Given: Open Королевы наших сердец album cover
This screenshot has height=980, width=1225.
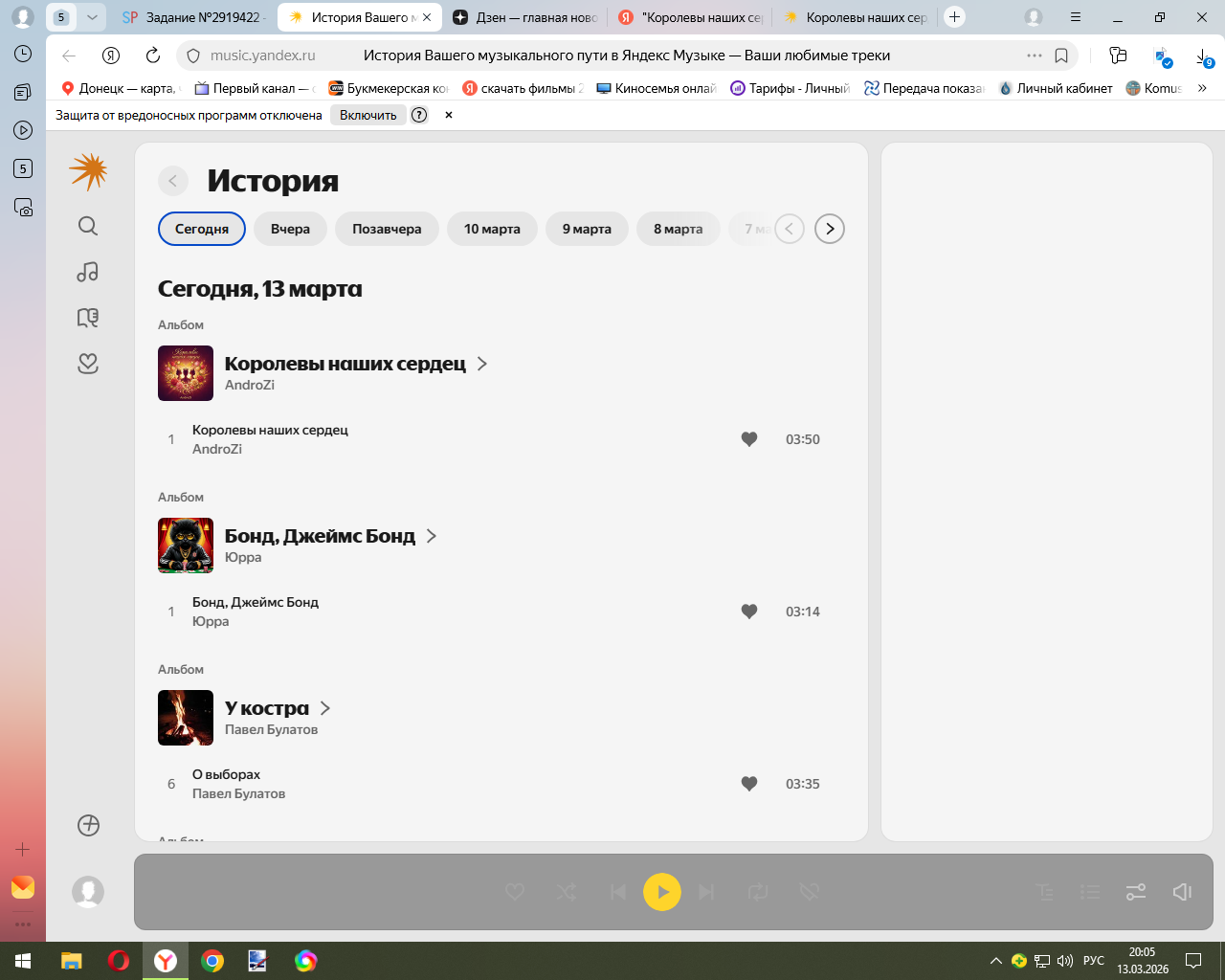Looking at the screenshot, I should [186, 373].
